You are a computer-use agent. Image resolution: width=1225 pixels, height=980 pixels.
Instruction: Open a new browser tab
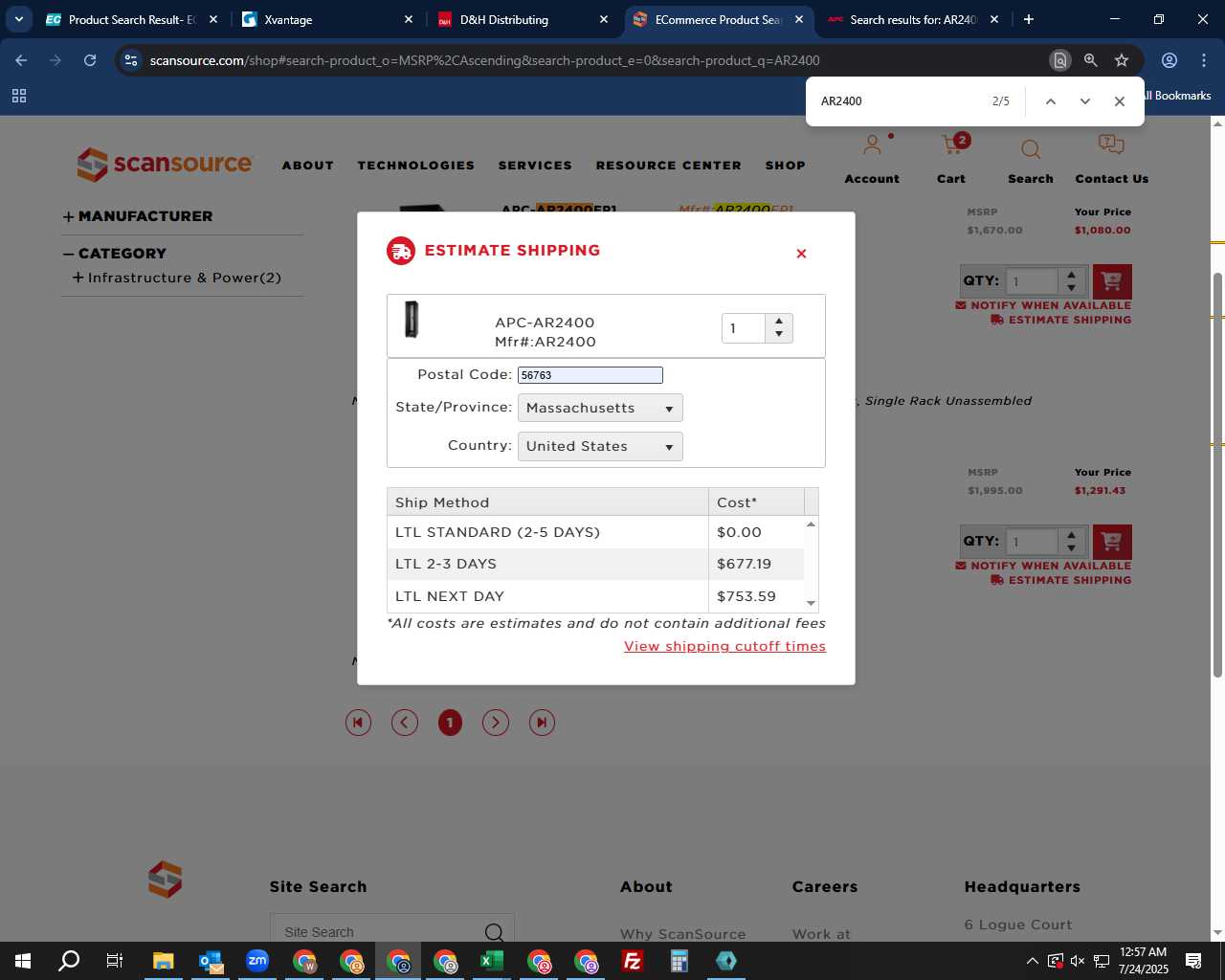point(1028,19)
